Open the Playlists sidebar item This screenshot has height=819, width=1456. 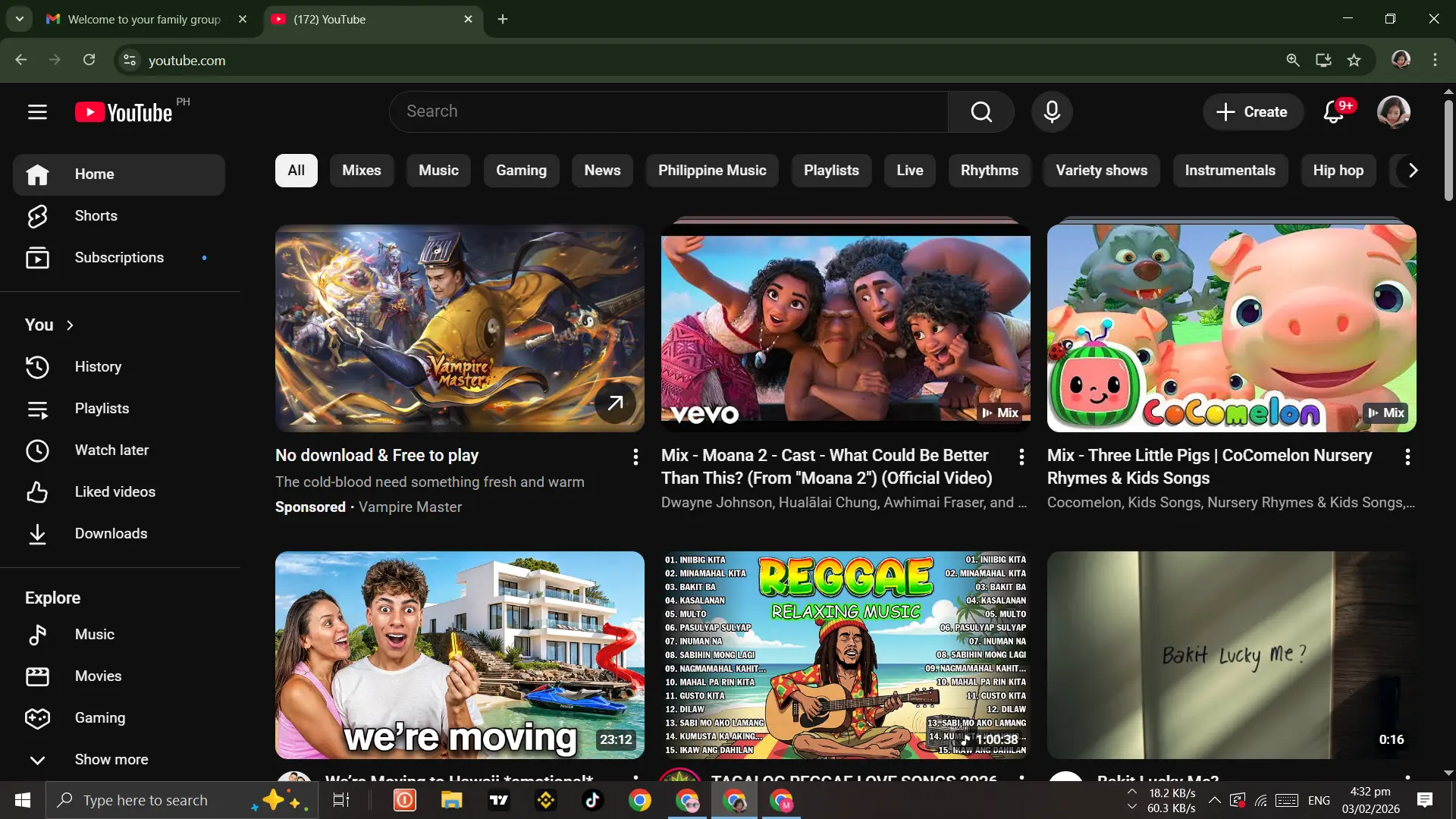(119, 409)
